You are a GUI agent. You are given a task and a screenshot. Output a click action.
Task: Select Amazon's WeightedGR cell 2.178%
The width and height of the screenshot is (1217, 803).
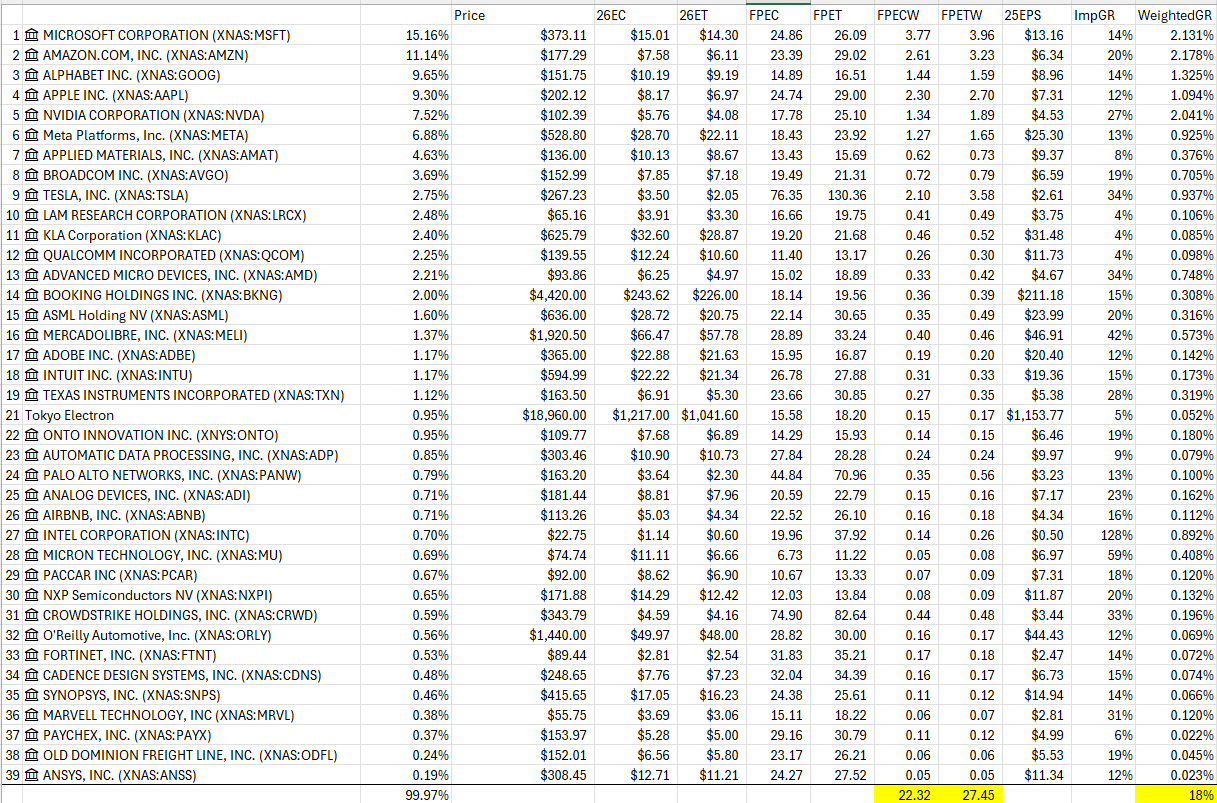(x=1176, y=55)
